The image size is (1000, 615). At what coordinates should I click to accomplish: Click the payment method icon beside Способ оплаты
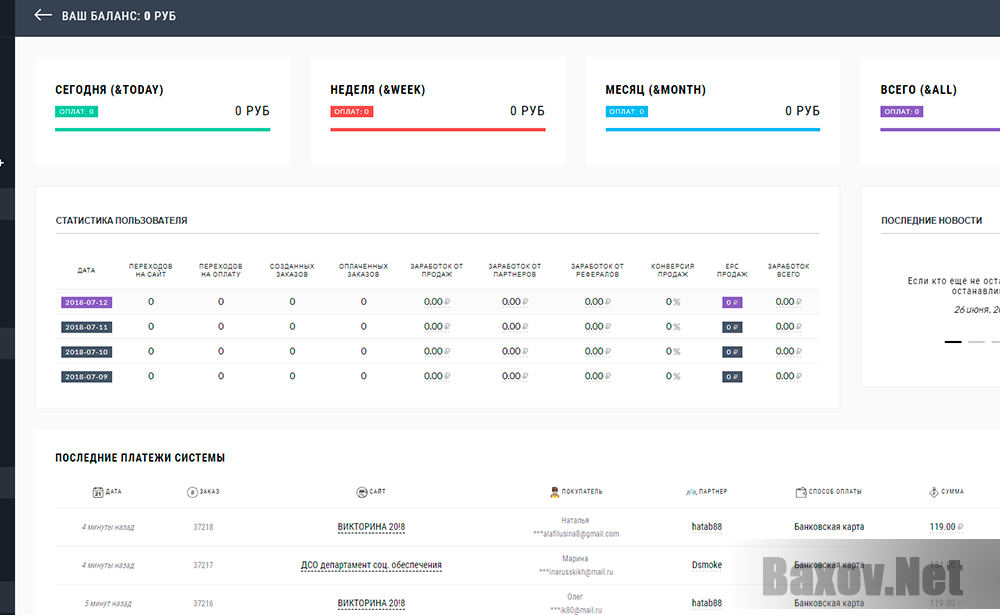(801, 492)
